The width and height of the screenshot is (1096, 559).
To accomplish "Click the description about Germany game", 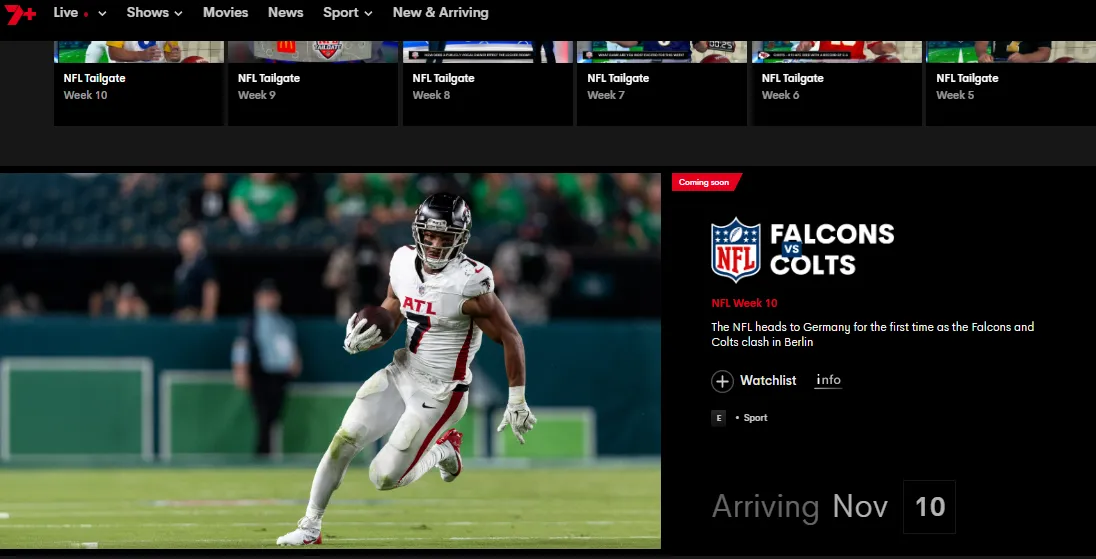I will [x=872, y=335].
